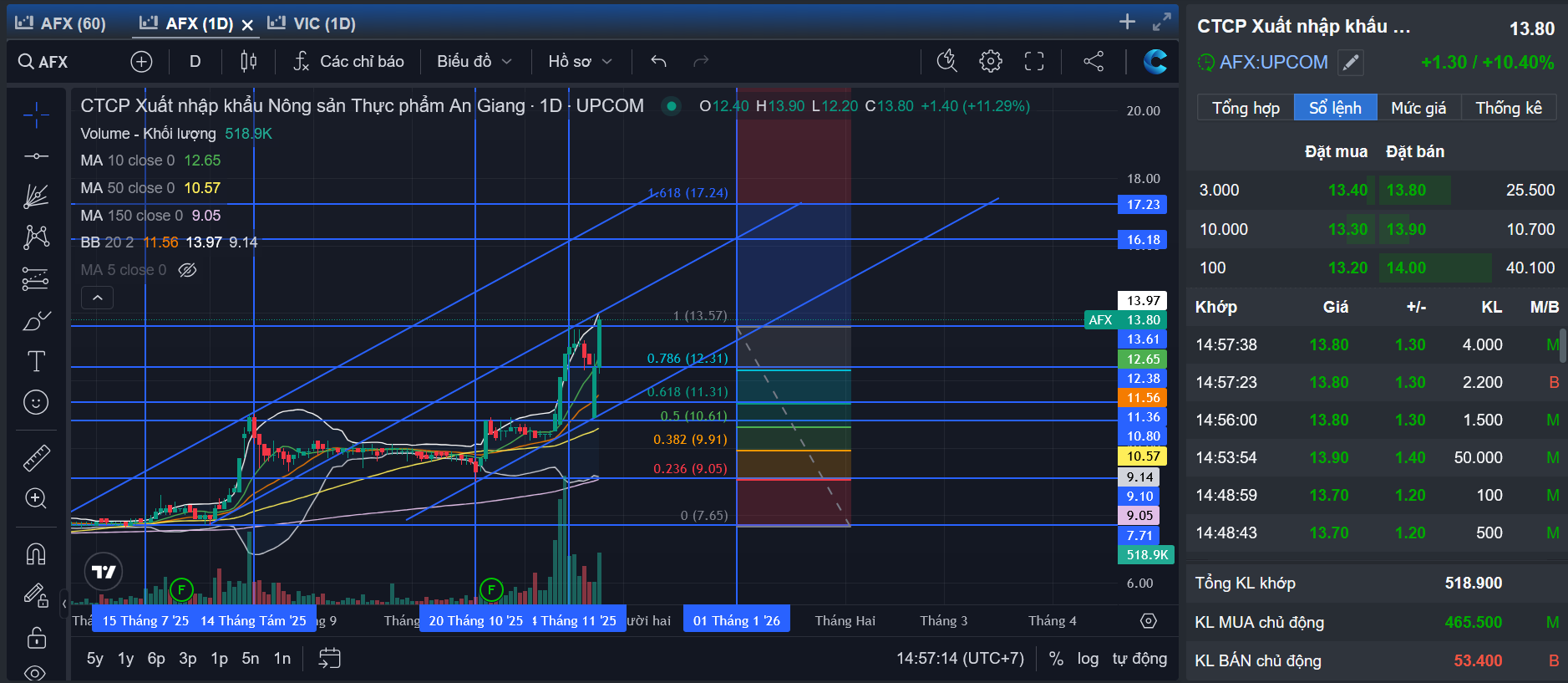The height and width of the screenshot is (683, 1568).
Task: Close the AFX (1D) tab
Action: [247, 25]
